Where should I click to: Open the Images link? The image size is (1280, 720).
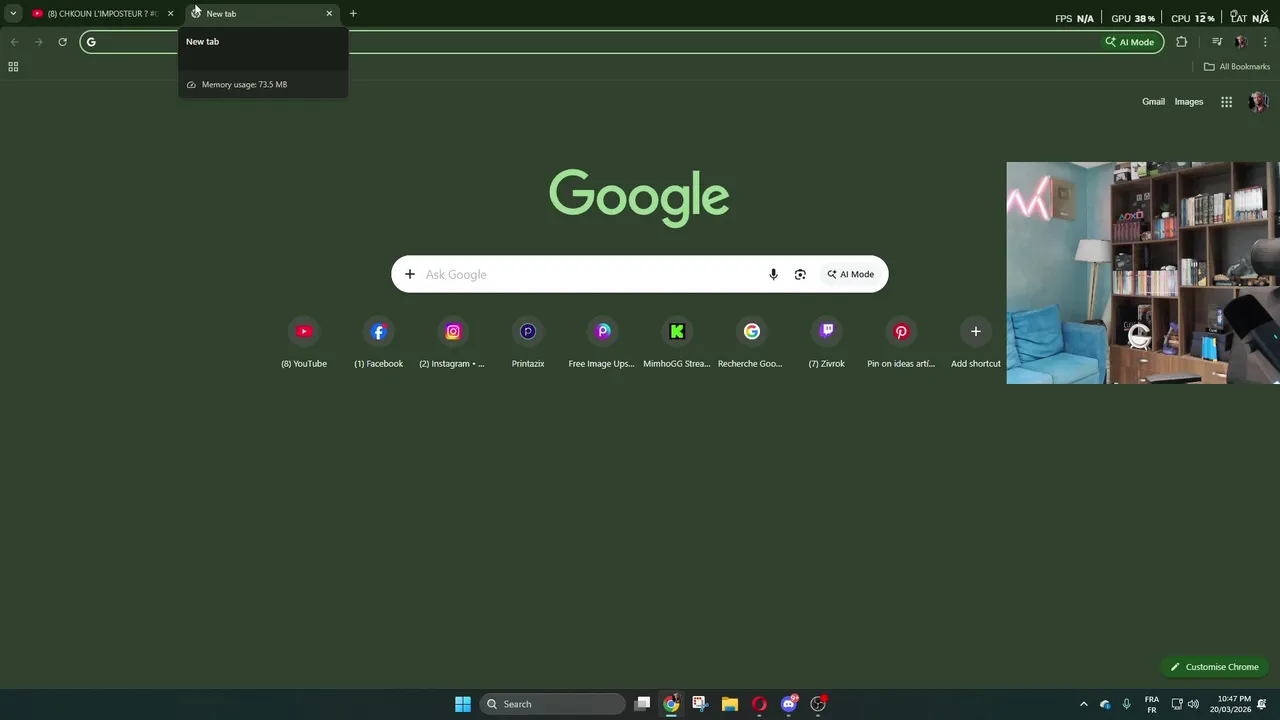point(1189,102)
